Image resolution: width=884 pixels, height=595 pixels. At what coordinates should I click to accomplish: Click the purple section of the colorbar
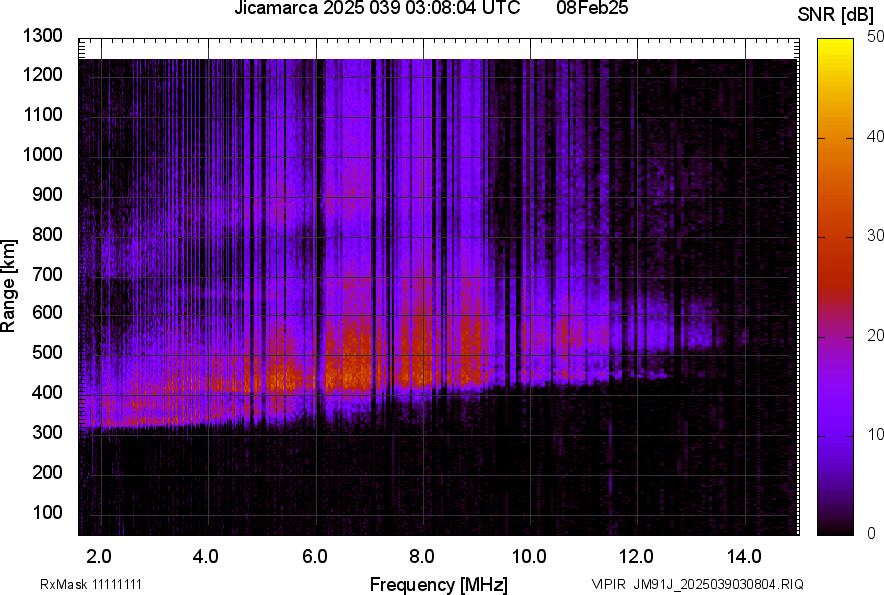pos(836,430)
